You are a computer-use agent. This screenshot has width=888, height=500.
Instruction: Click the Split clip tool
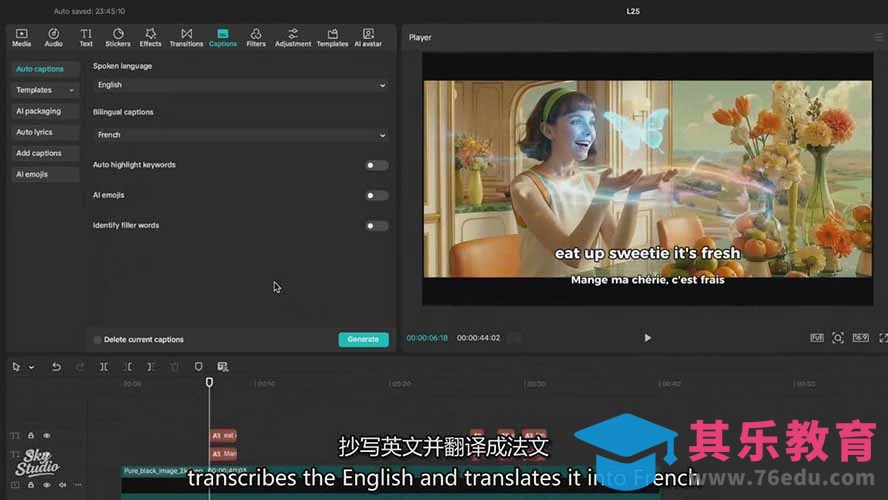pos(104,367)
